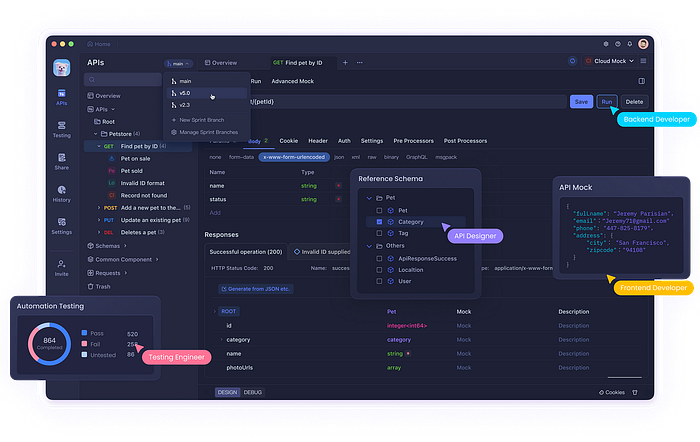Screen dimensions: 700x442
Task: Click the Home icon in the title bar
Action: click(90, 44)
